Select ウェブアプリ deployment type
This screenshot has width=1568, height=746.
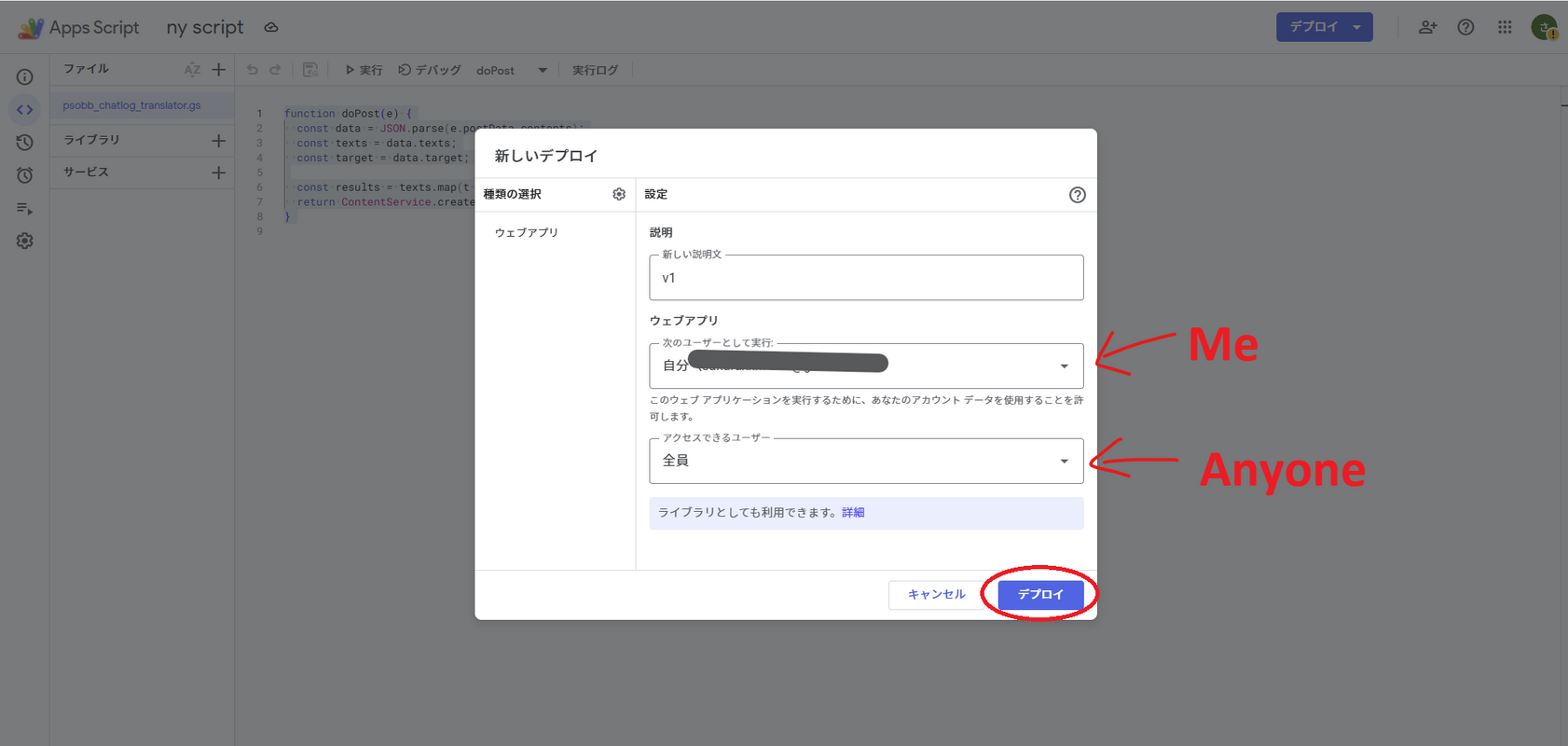click(527, 232)
